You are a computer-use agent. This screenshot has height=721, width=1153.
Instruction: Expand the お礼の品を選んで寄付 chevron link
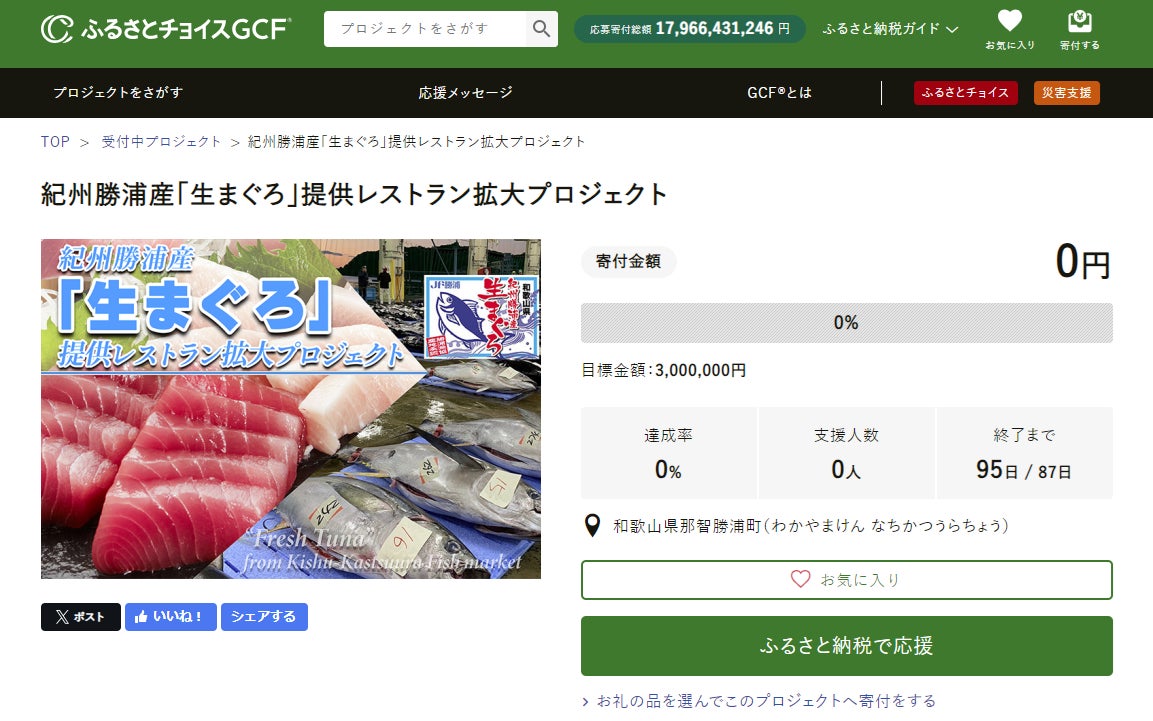[760, 701]
